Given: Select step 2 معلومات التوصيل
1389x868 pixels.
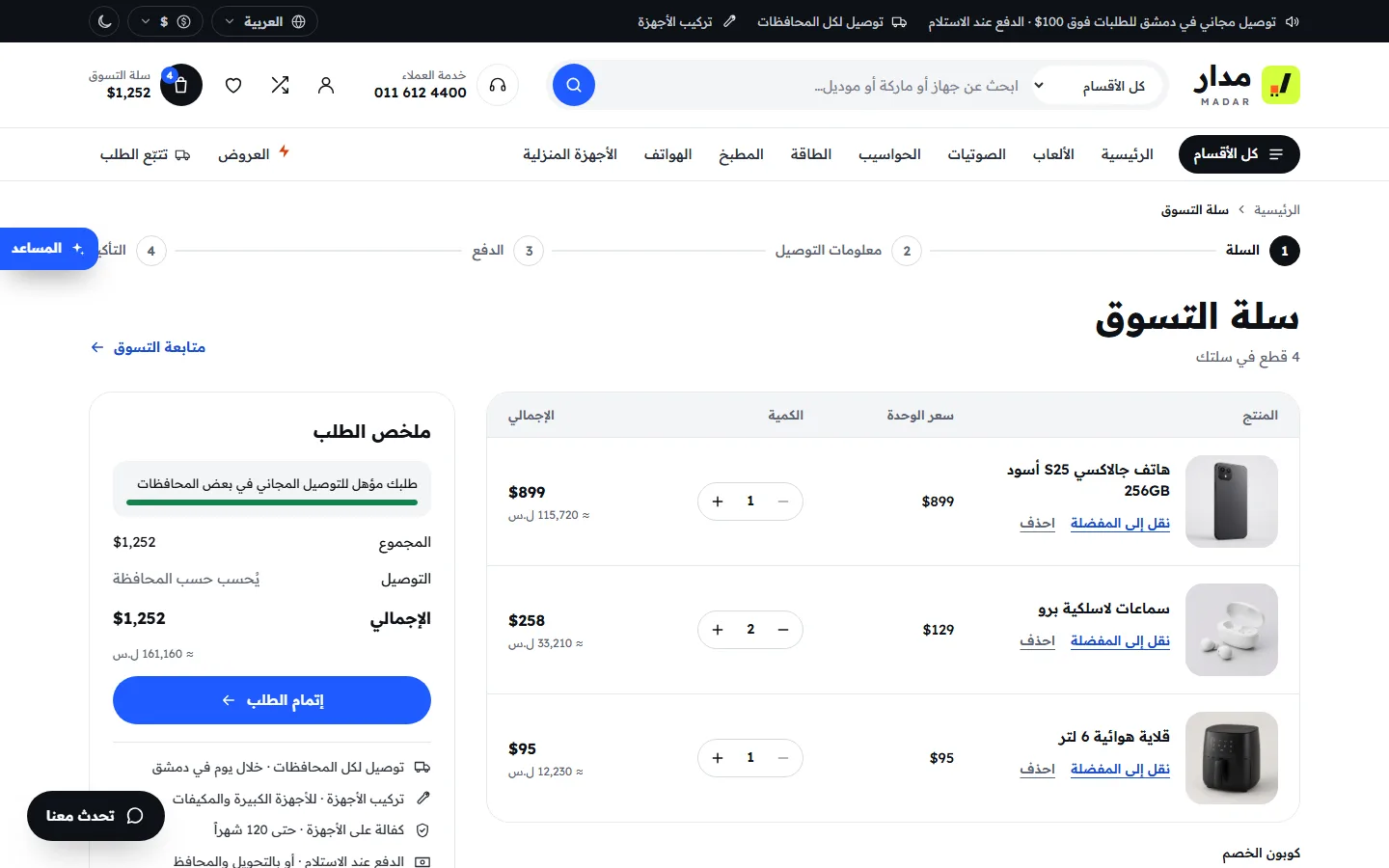Looking at the screenshot, I should [849, 251].
